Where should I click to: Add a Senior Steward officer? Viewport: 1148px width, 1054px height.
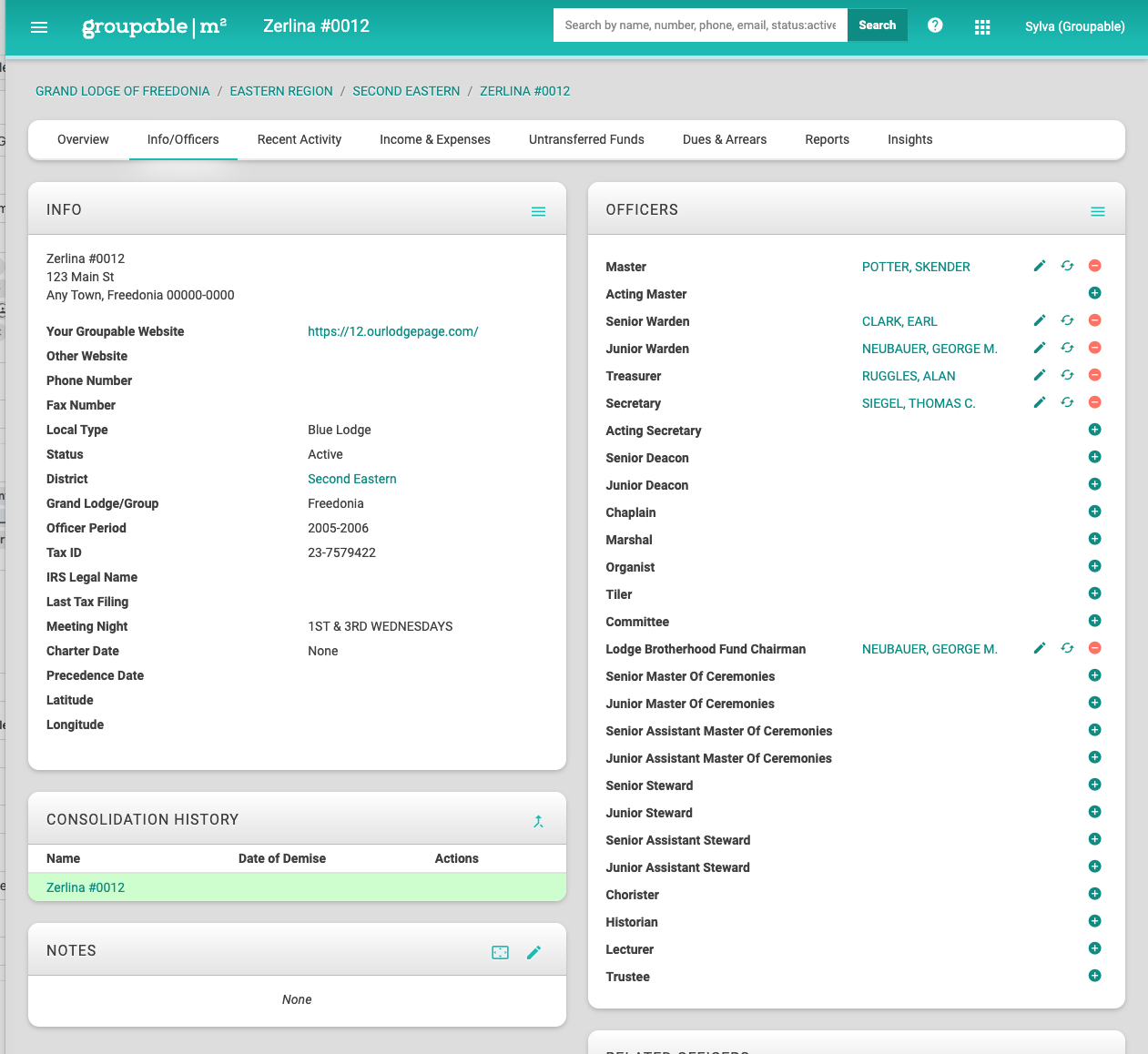(x=1095, y=785)
